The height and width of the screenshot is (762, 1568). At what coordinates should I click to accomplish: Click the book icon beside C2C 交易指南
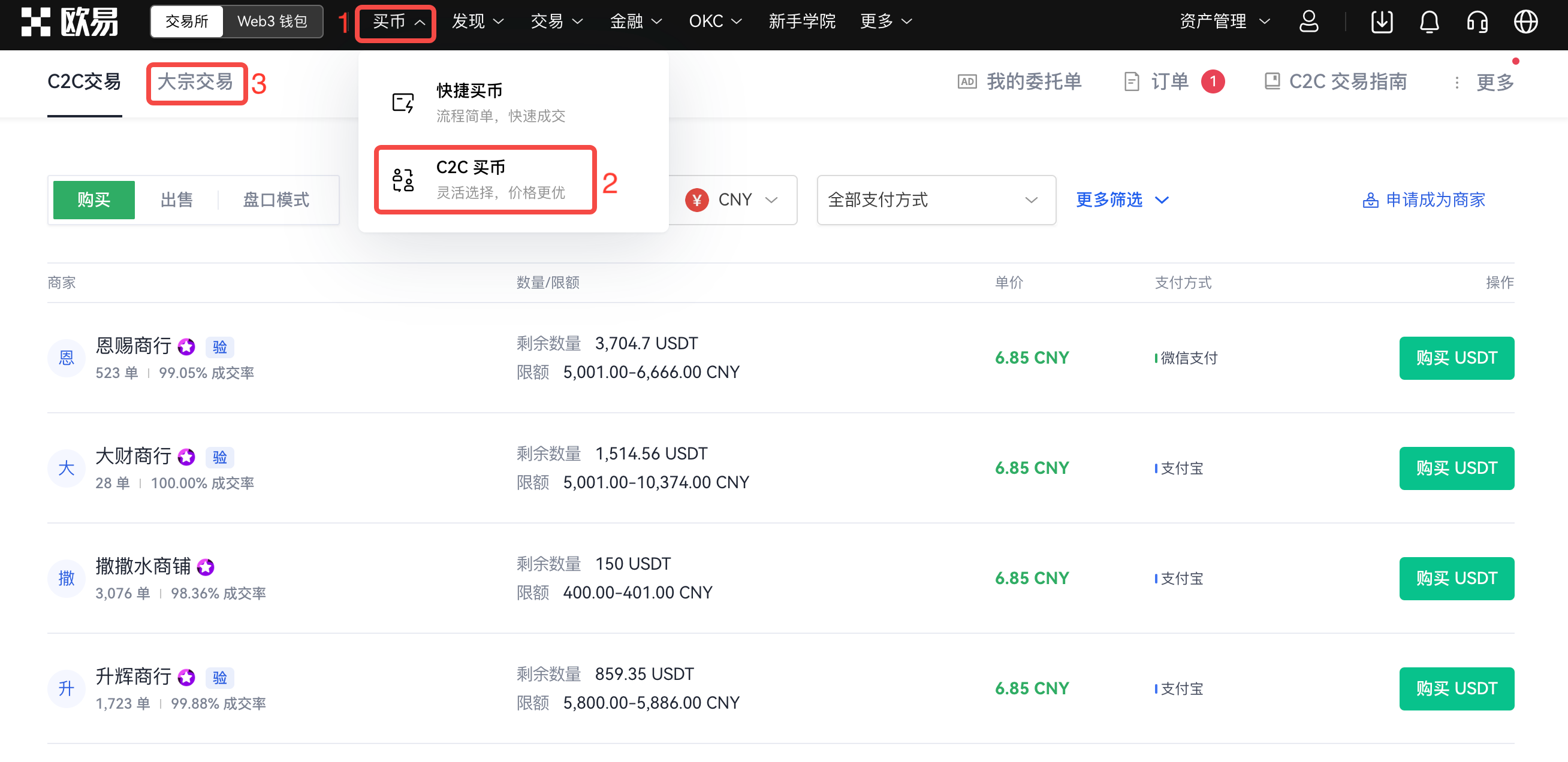click(x=1272, y=81)
